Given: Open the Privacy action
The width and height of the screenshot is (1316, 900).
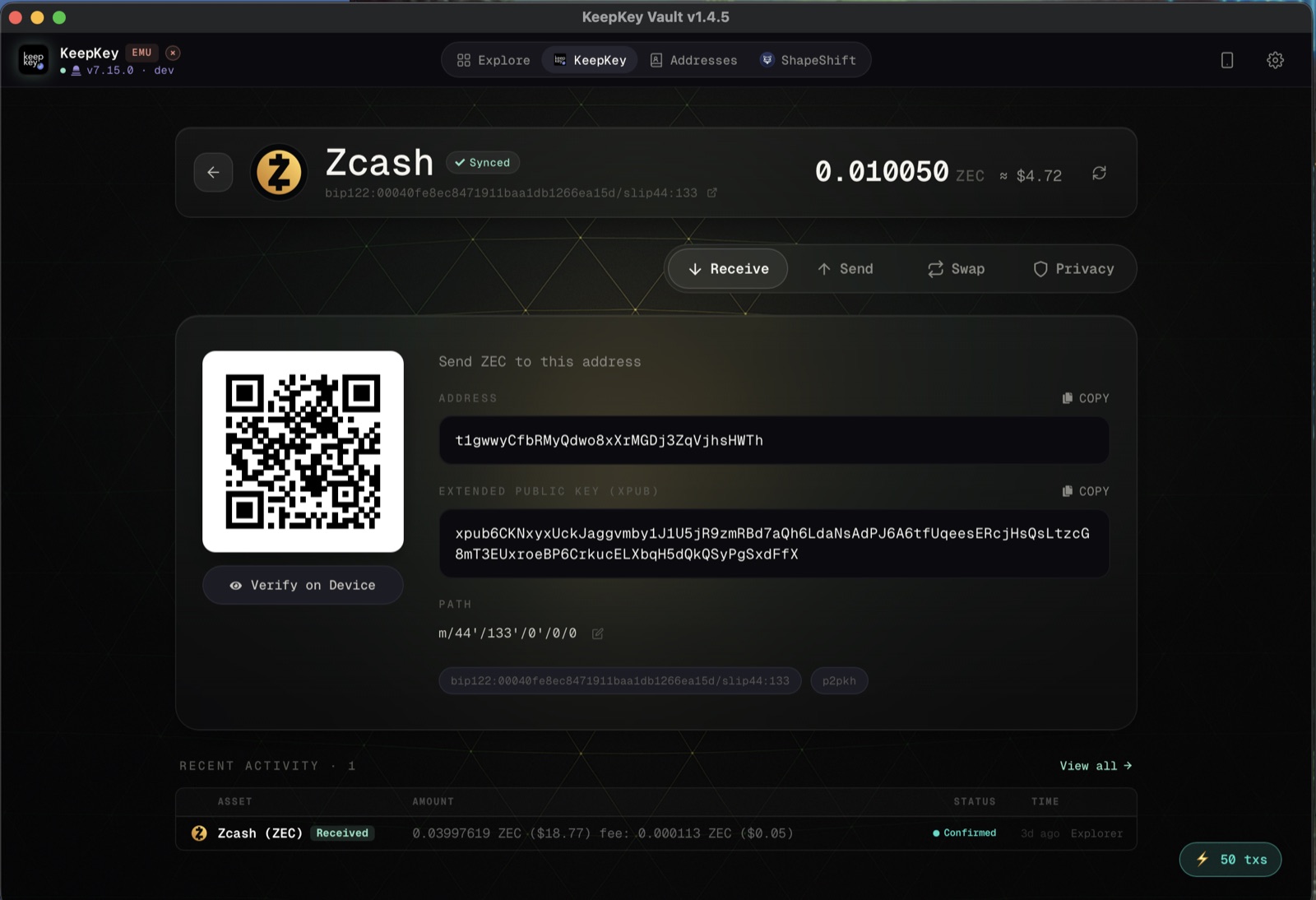Looking at the screenshot, I should click(x=1073, y=269).
